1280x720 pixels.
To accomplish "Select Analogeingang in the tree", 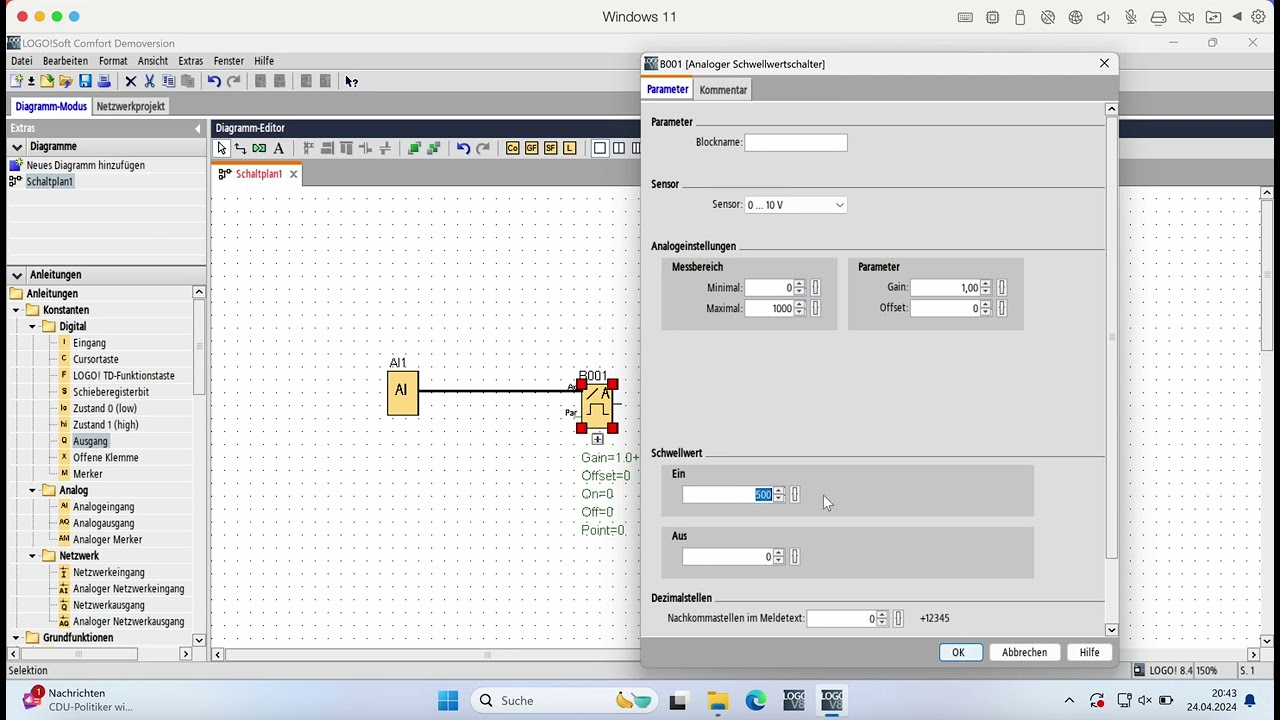I will click(103, 507).
